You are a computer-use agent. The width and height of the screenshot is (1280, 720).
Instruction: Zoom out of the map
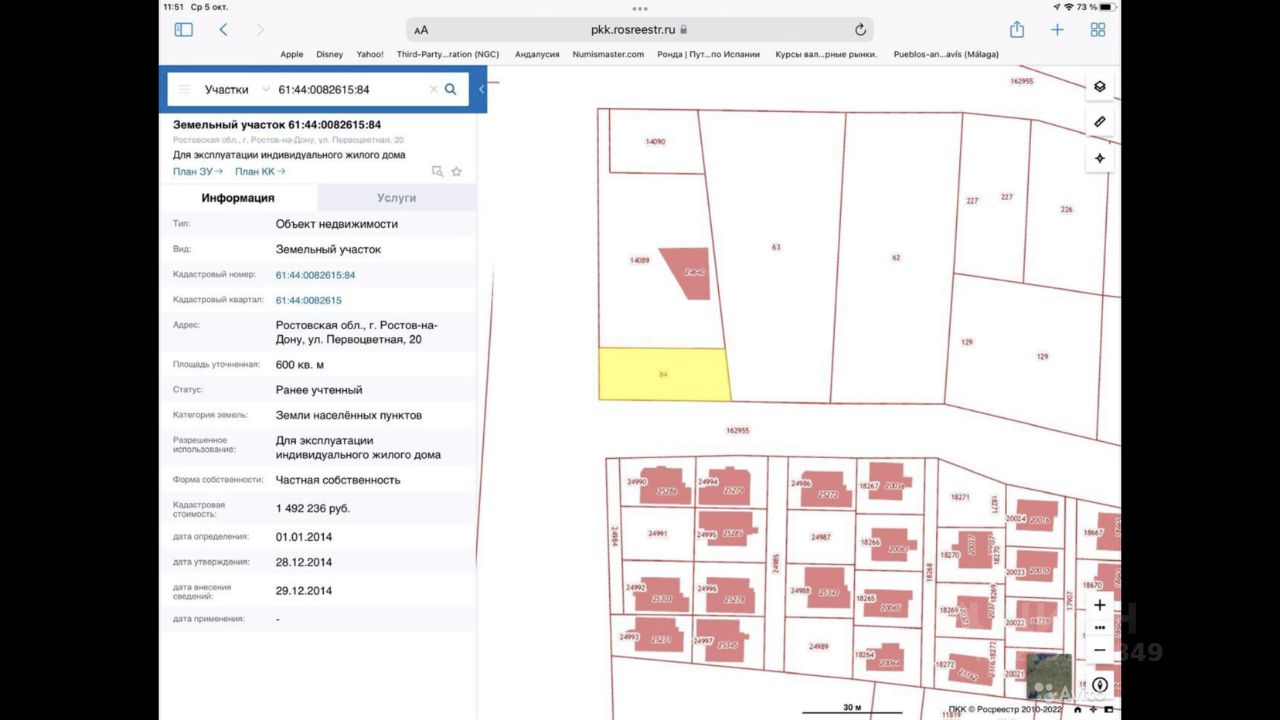tap(1100, 650)
